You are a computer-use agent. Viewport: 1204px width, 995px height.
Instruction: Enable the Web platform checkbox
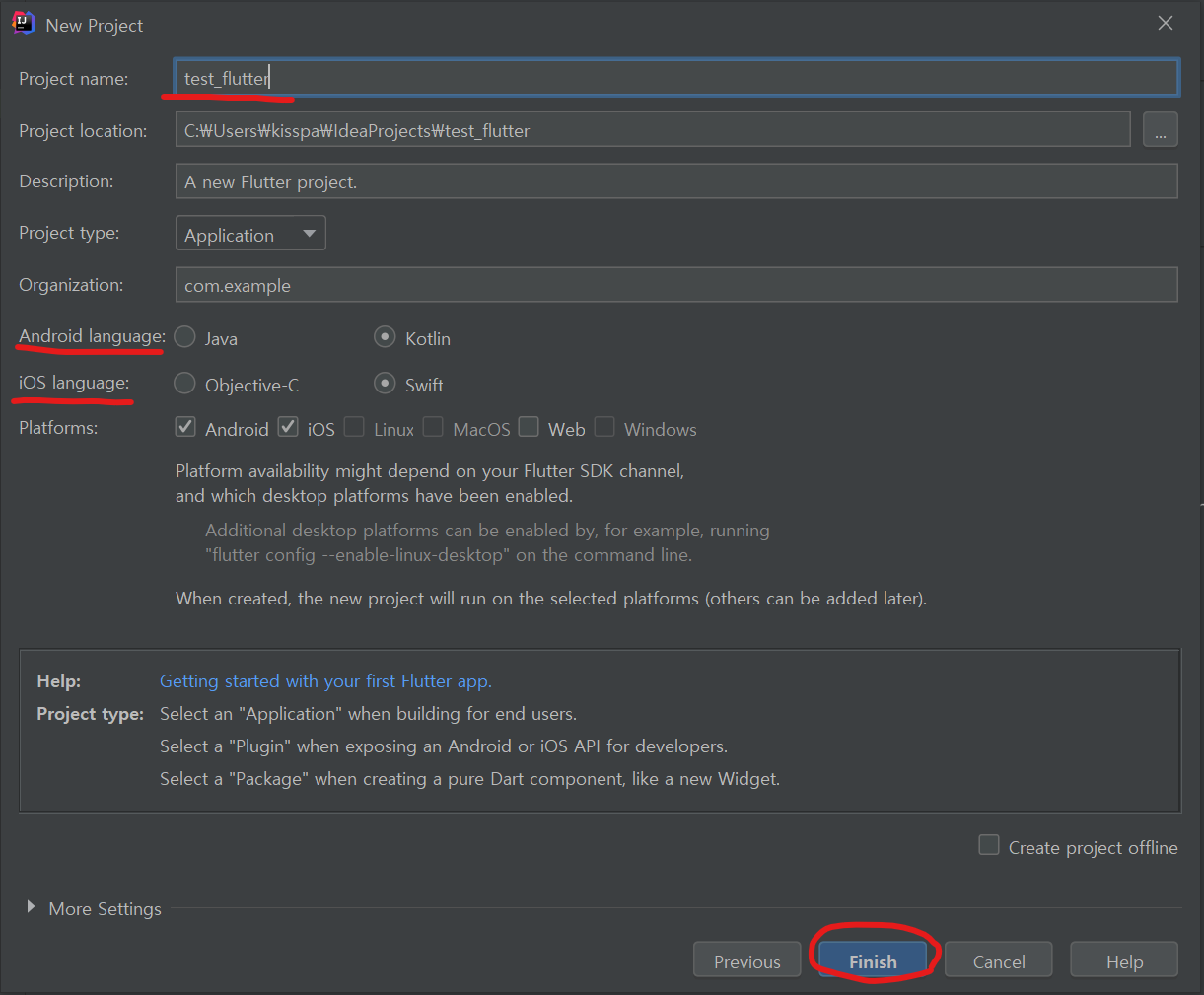(529, 427)
